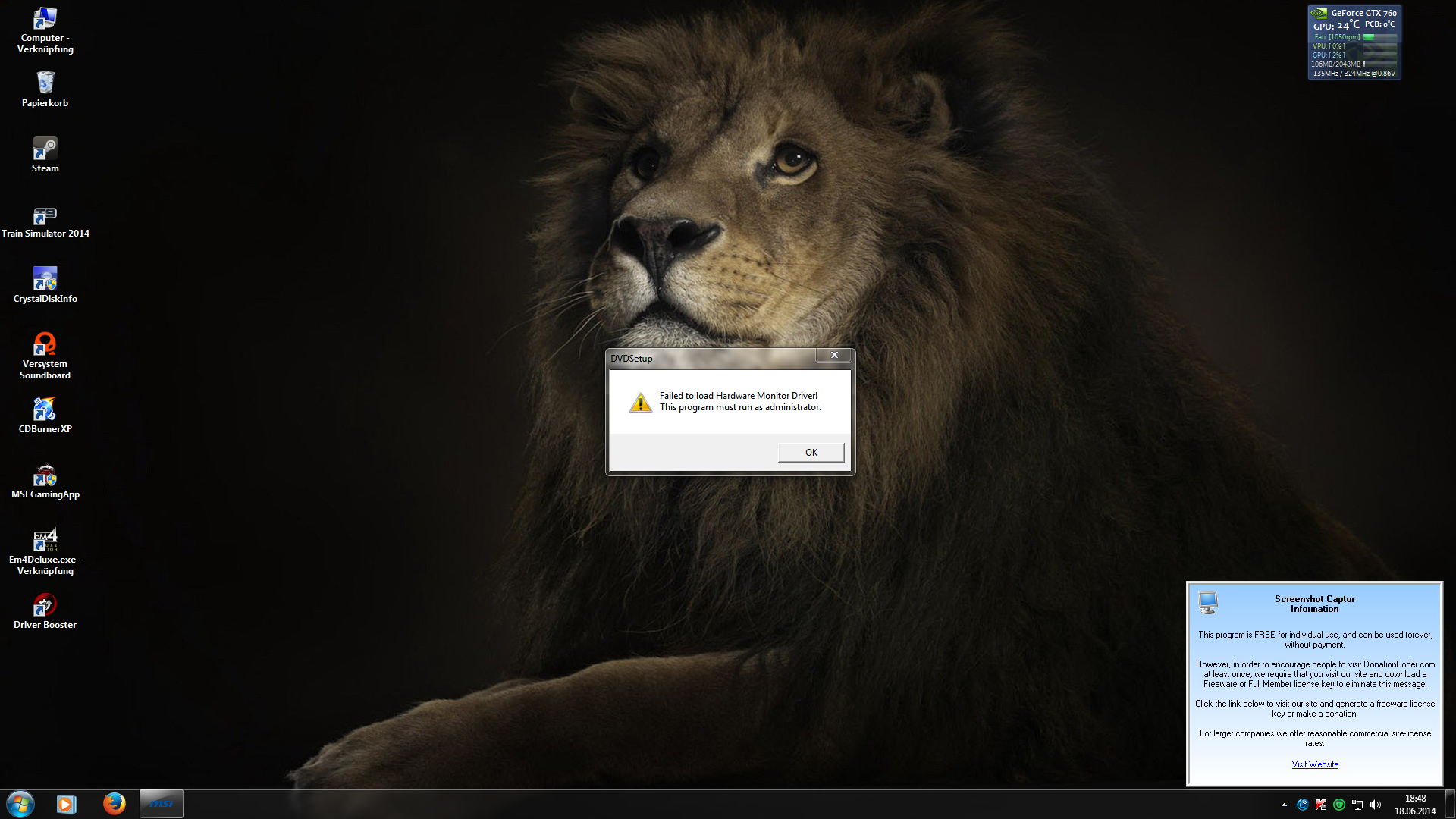This screenshot has width=1456, height=819.
Task: Launch Firefox from the taskbar
Action: pos(115,804)
